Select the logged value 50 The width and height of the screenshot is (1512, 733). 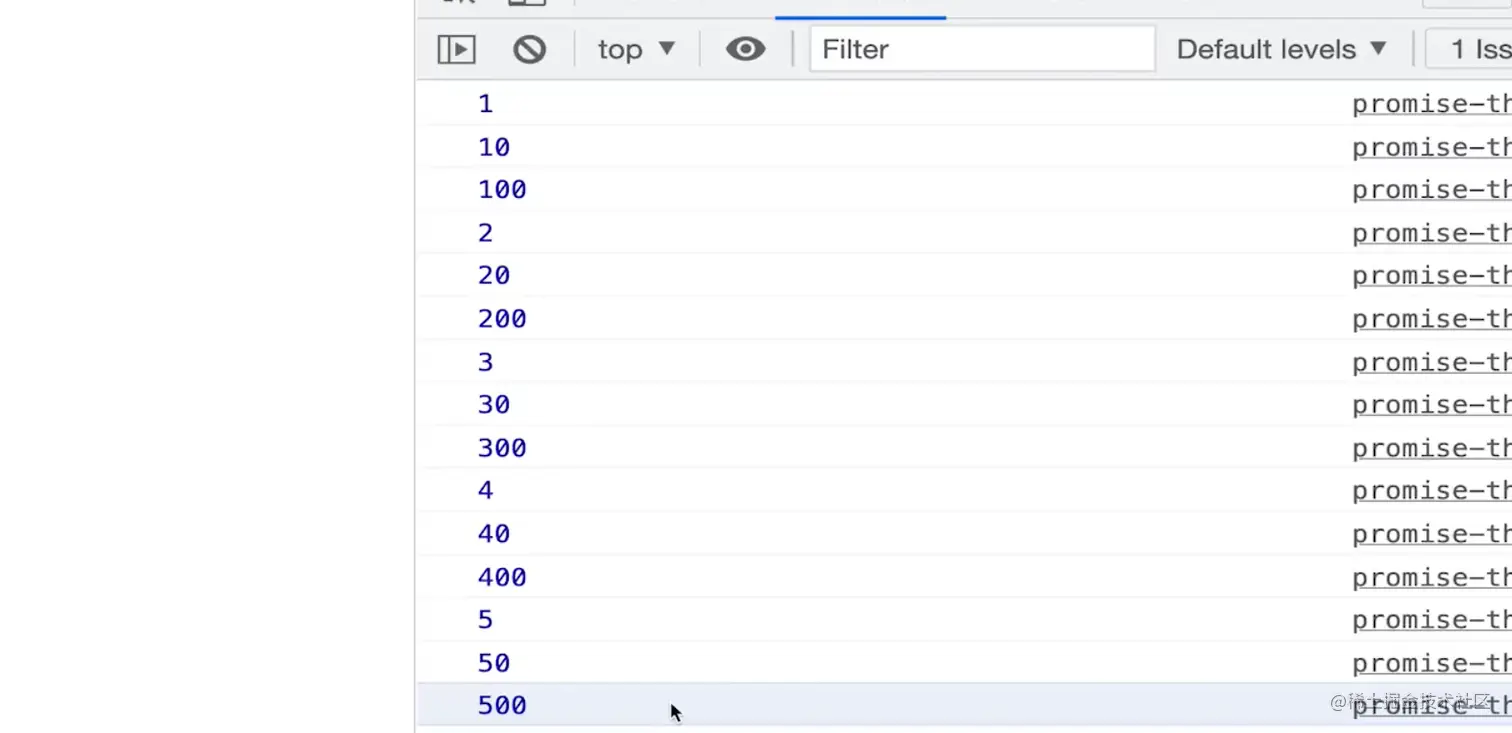point(494,663)
